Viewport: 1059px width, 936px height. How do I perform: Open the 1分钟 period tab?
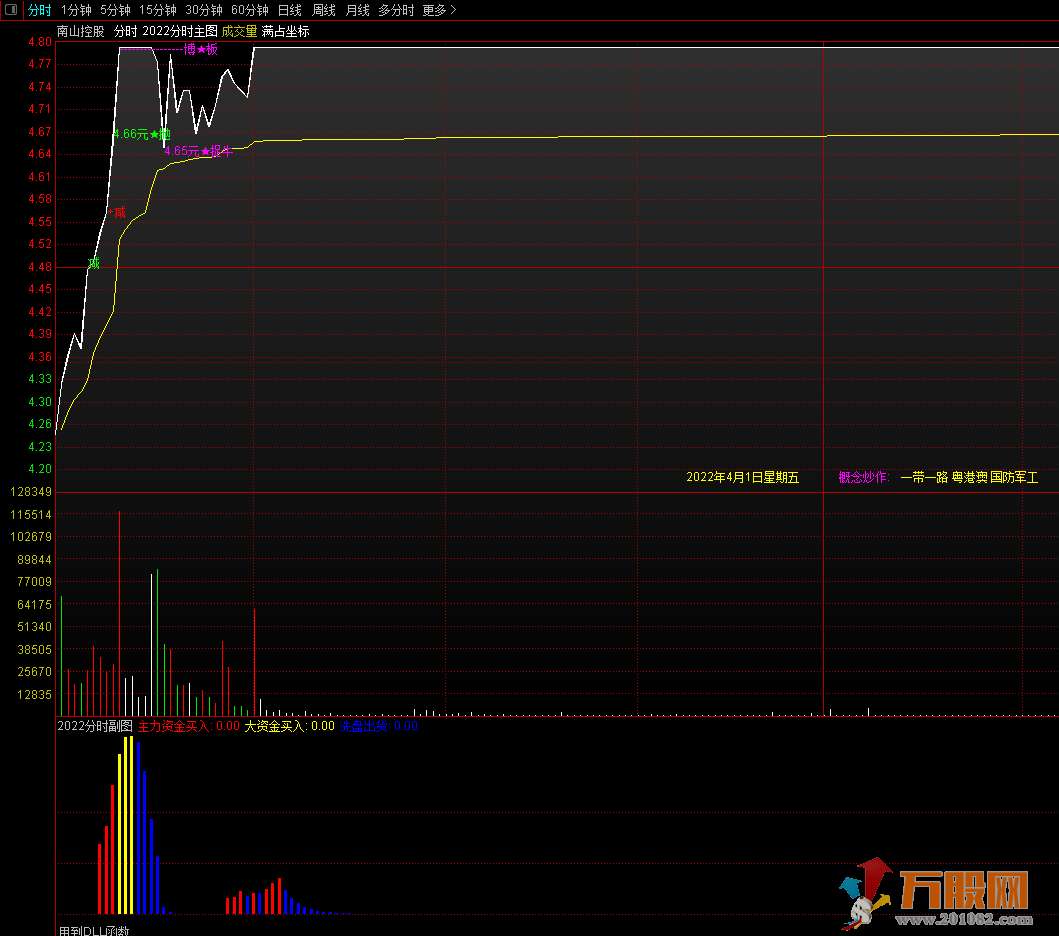click(x=76, y=10)
